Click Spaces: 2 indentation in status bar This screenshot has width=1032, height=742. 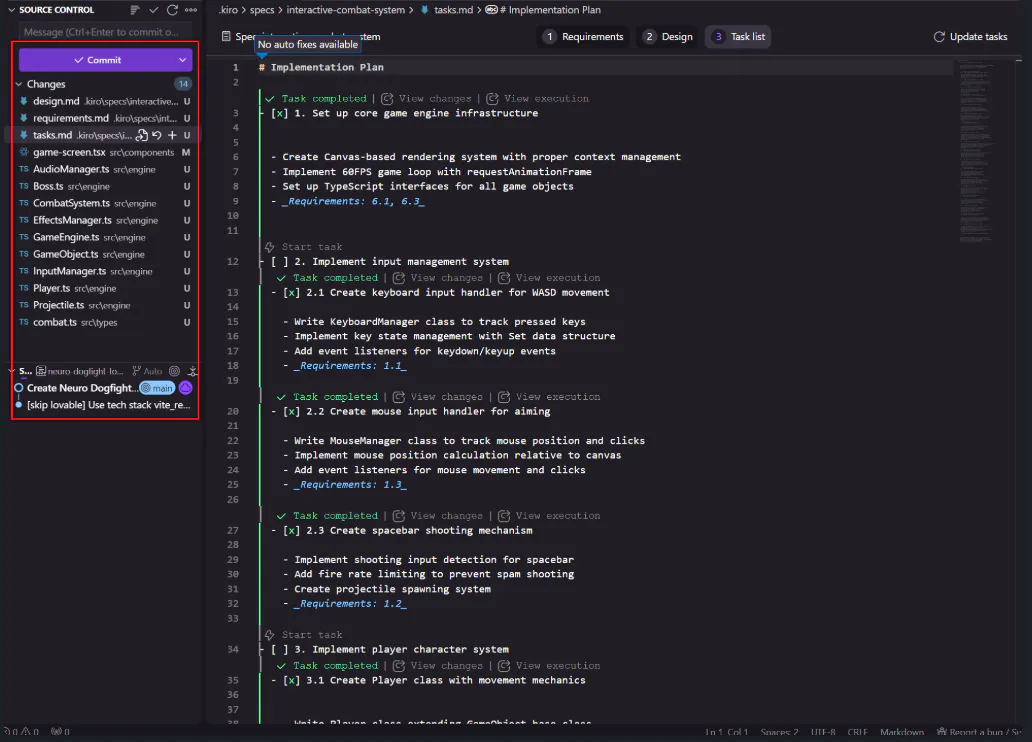click(779, 731)
